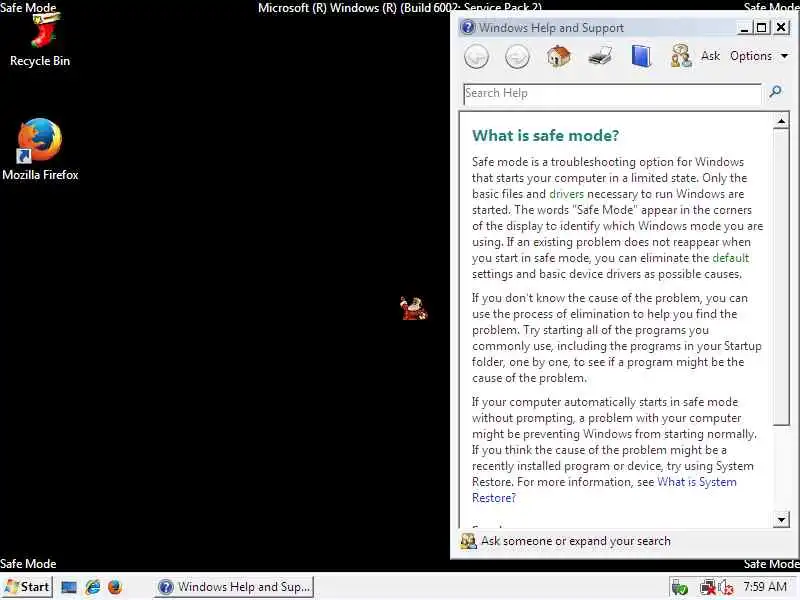800x600 pixels.
Task: Click the green shield tray icon
Action: point(680,588)
